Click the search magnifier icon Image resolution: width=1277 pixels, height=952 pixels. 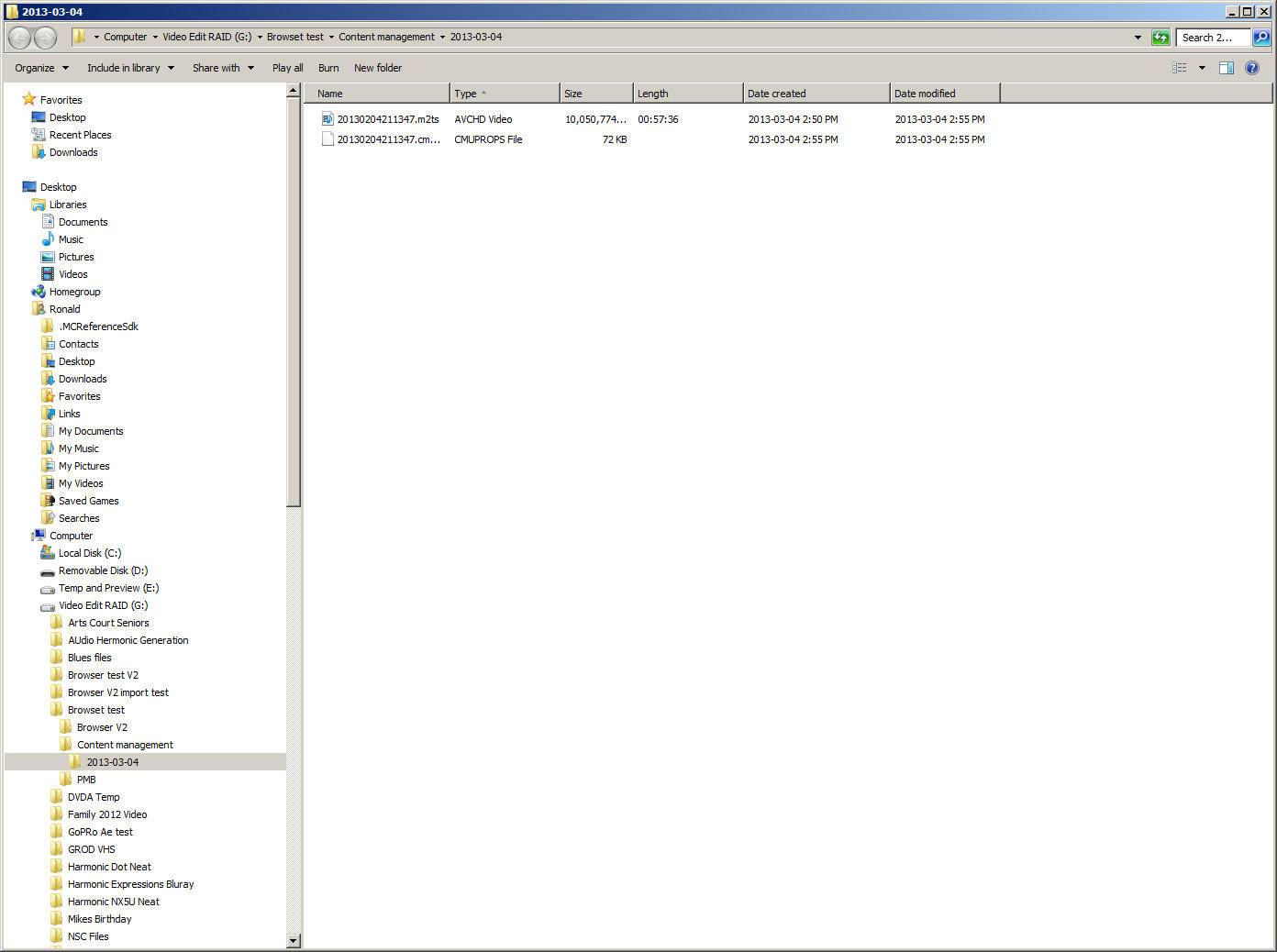coord(1262,38)
